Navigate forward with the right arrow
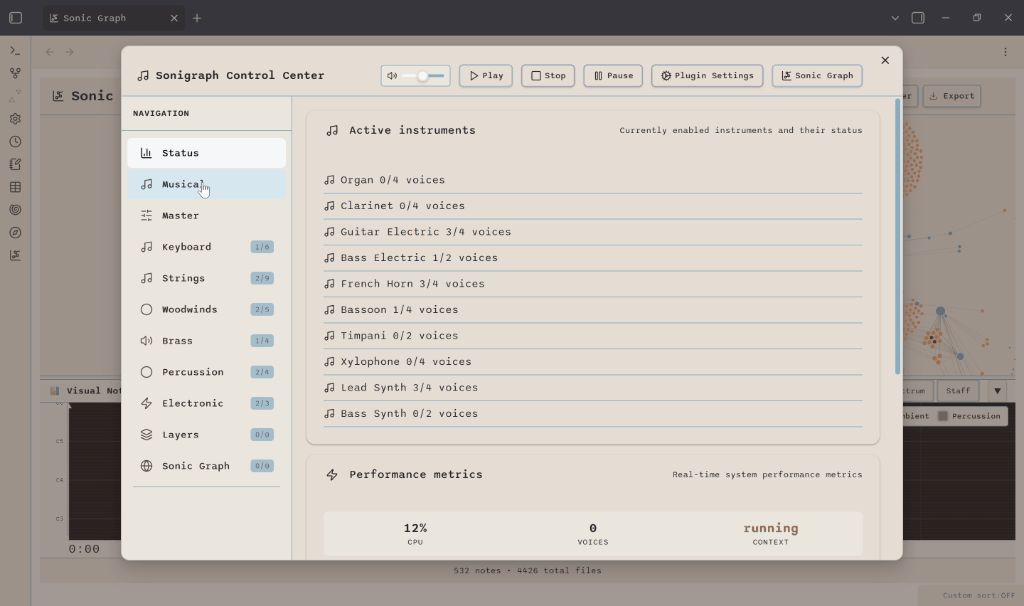 (x=70, y=52)
